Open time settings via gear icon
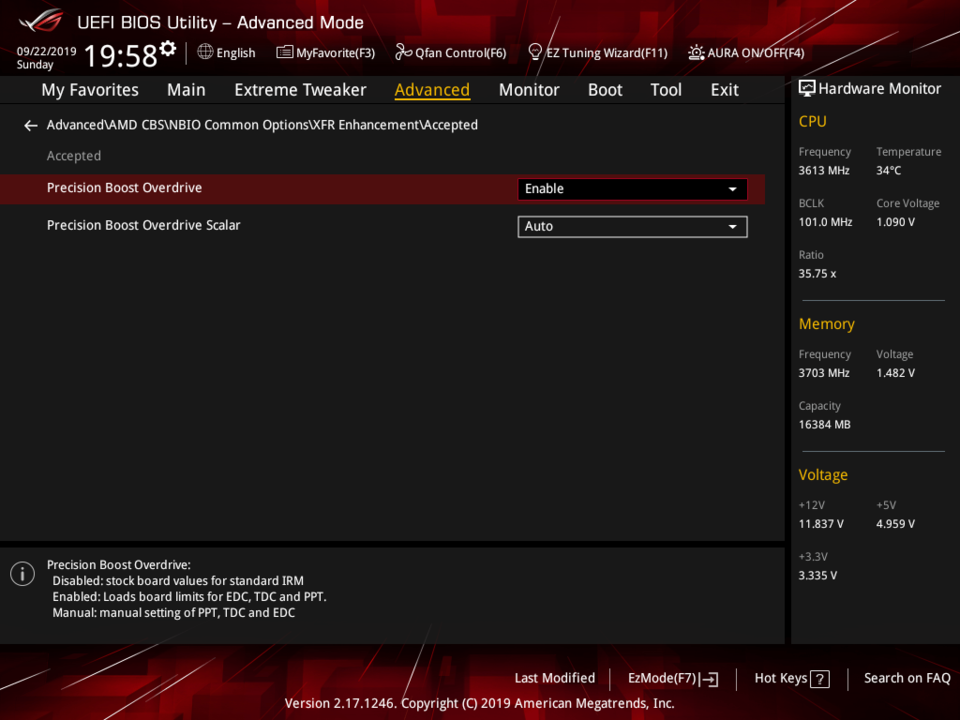This screenshot has height=720, width=960. click(168, 48)
